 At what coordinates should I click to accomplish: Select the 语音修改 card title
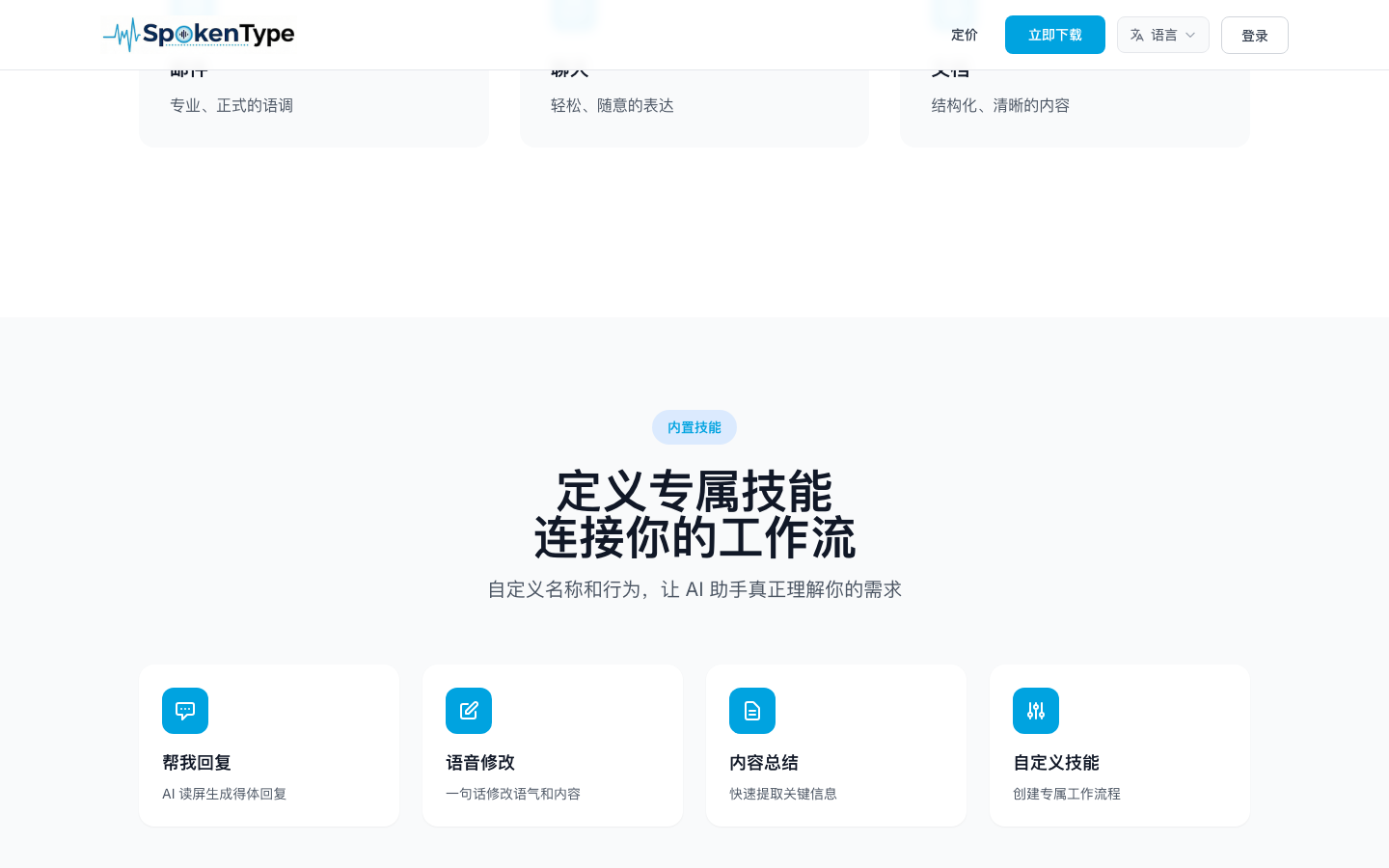click(480, 763)
